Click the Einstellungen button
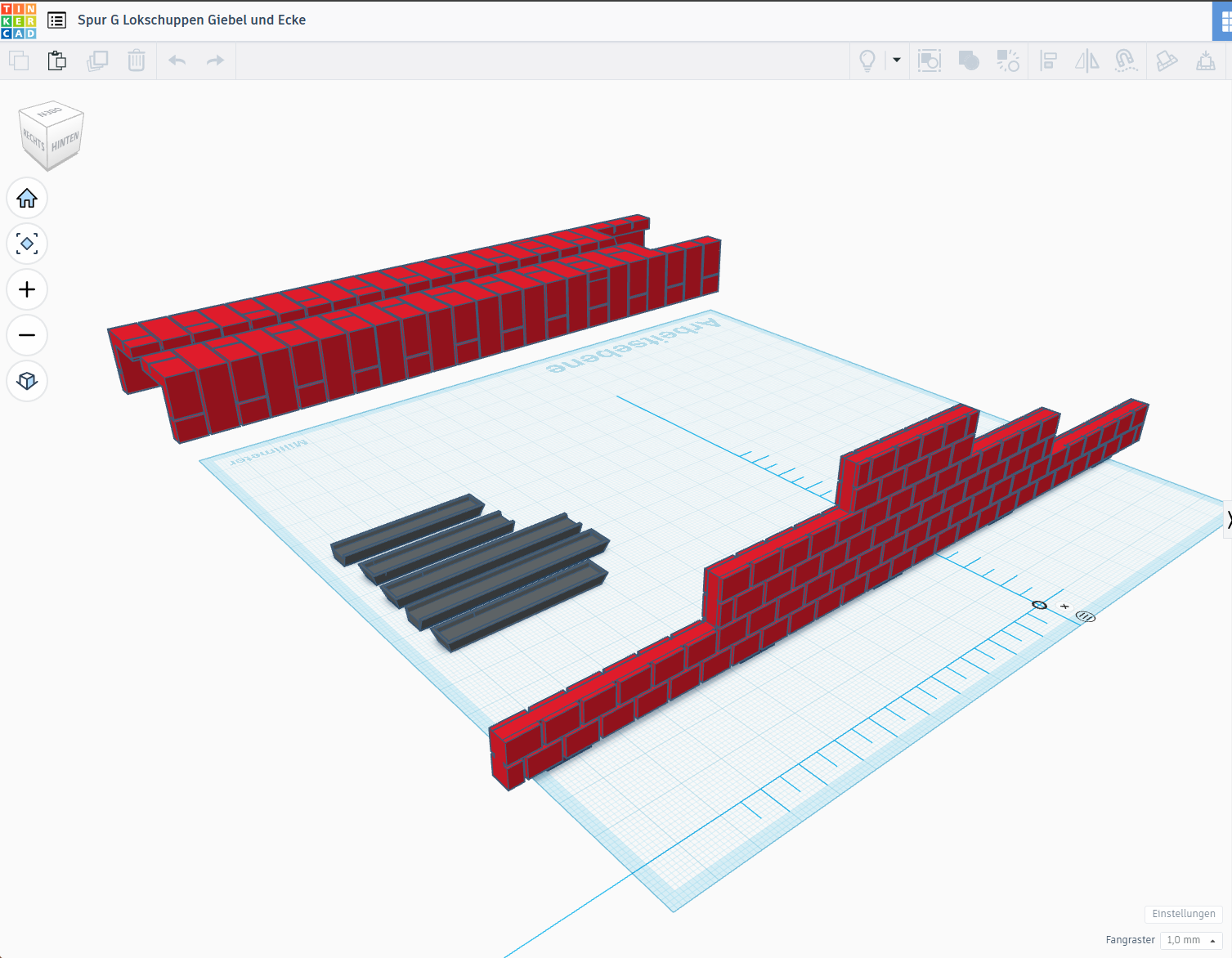 tap(1183, 914)
